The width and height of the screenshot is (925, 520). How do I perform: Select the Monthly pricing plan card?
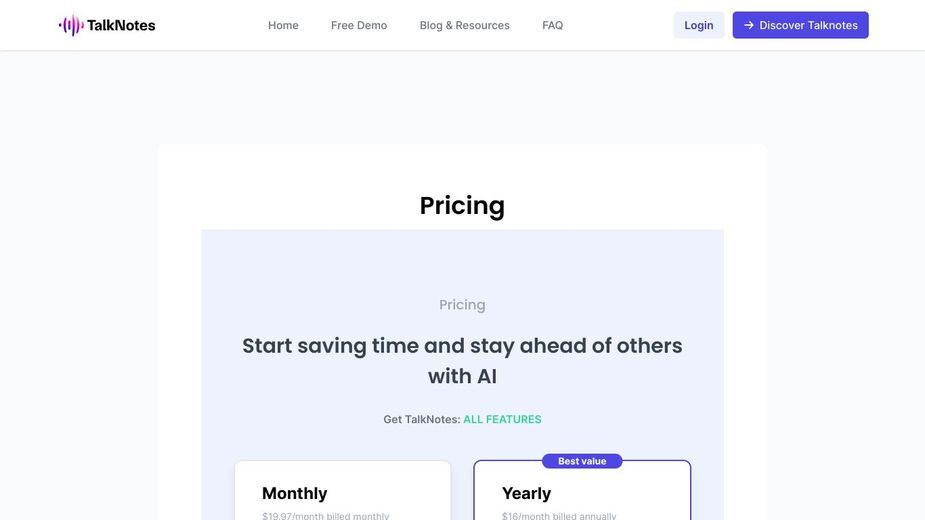(x=343, y=490)
